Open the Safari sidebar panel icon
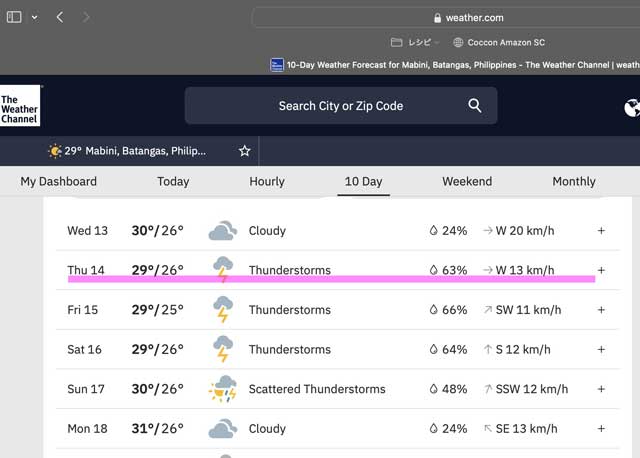The width and height of the screenshot is (640, 458). tap(14, 17)
